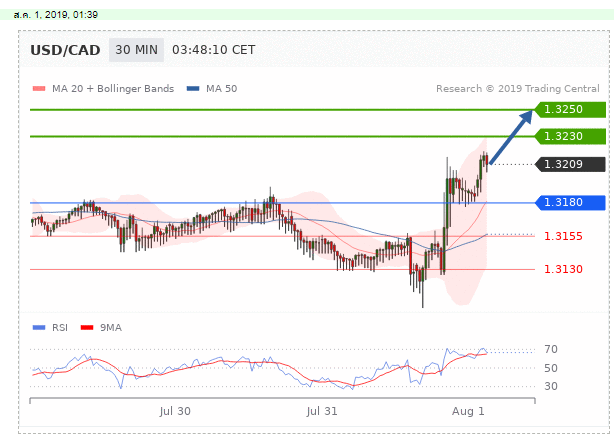This screenshot has height=448, width=614.
Task: Click the 1.3250 resistance price tag
Action: point(570,109)
